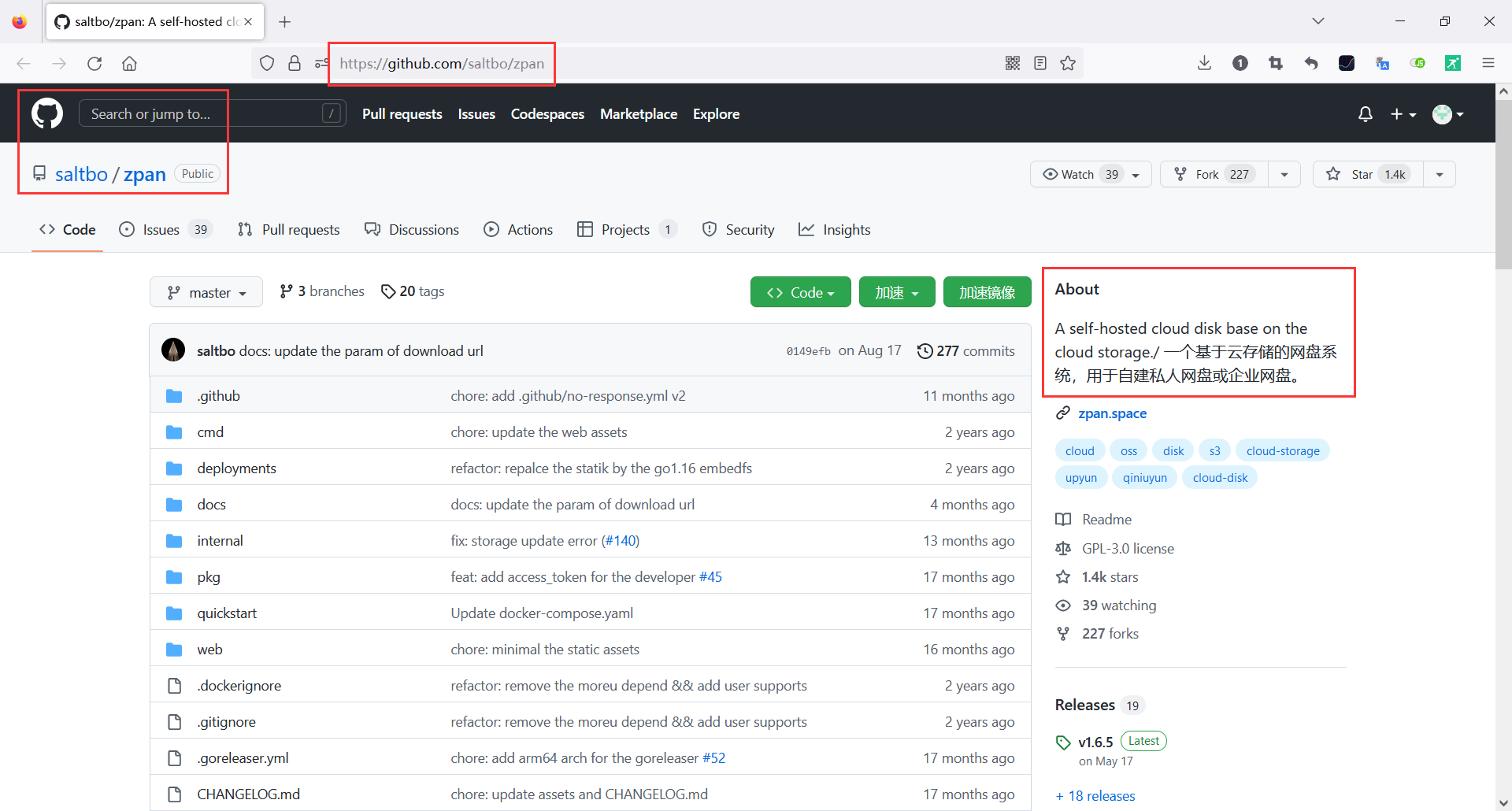
Task: Open a new browser tab
Action: (285, 22)
